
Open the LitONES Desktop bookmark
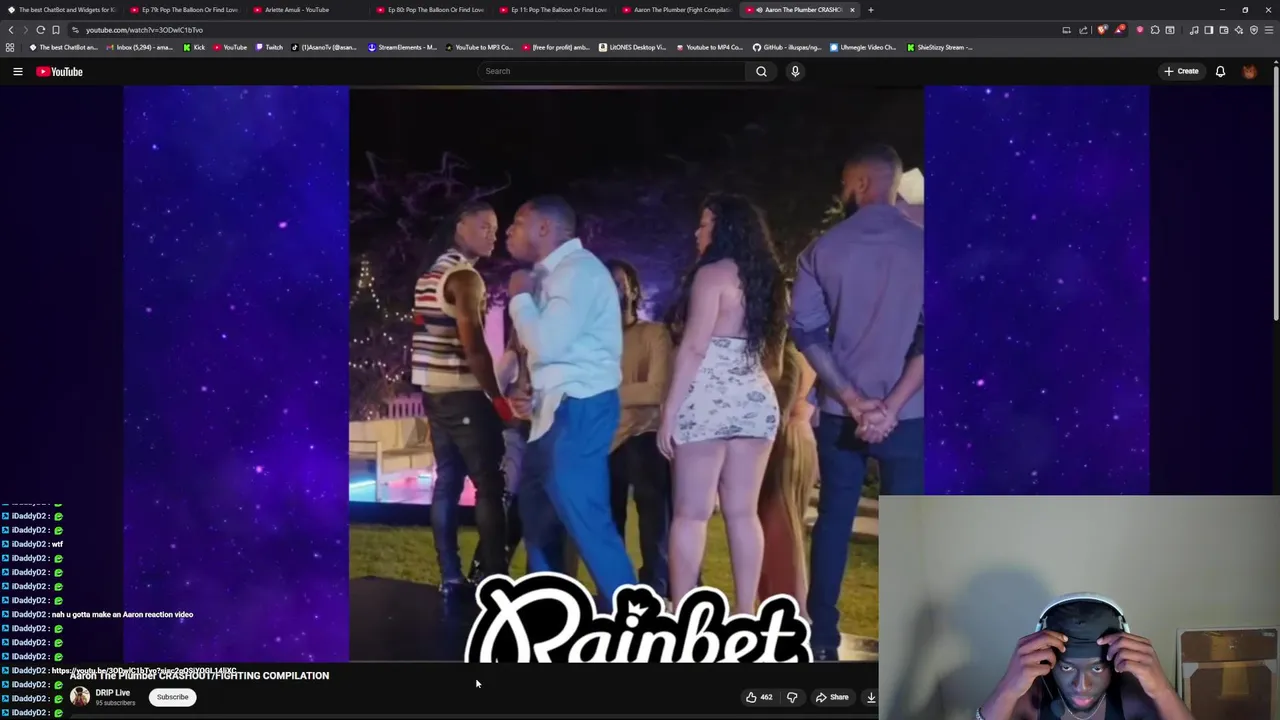coord(633,47)
